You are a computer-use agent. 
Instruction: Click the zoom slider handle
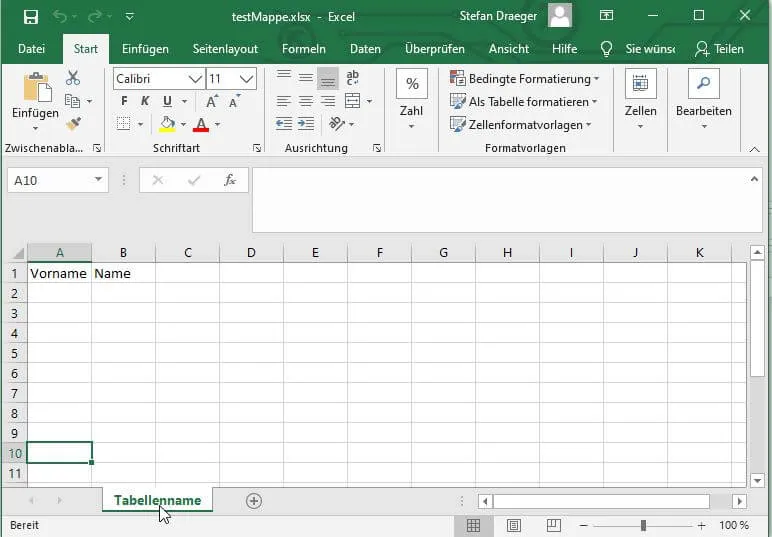644,525
